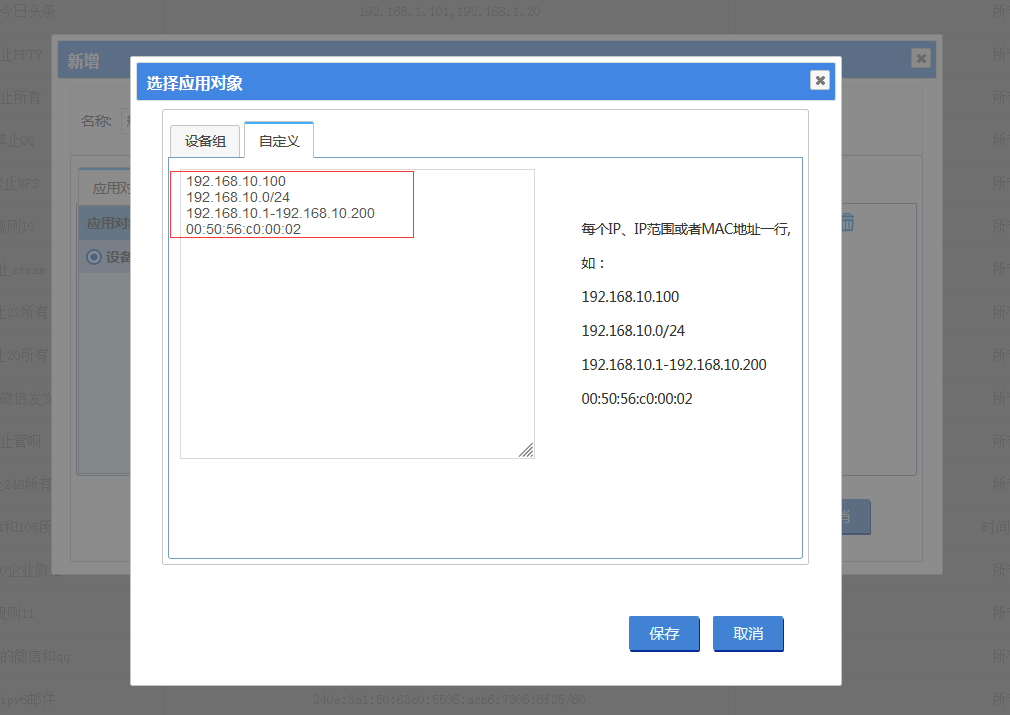The image size is (1010, 715).
Task: Click the 00:50:56:c0:00:02 MAC line in textarea
Action: tap(243, 229)
